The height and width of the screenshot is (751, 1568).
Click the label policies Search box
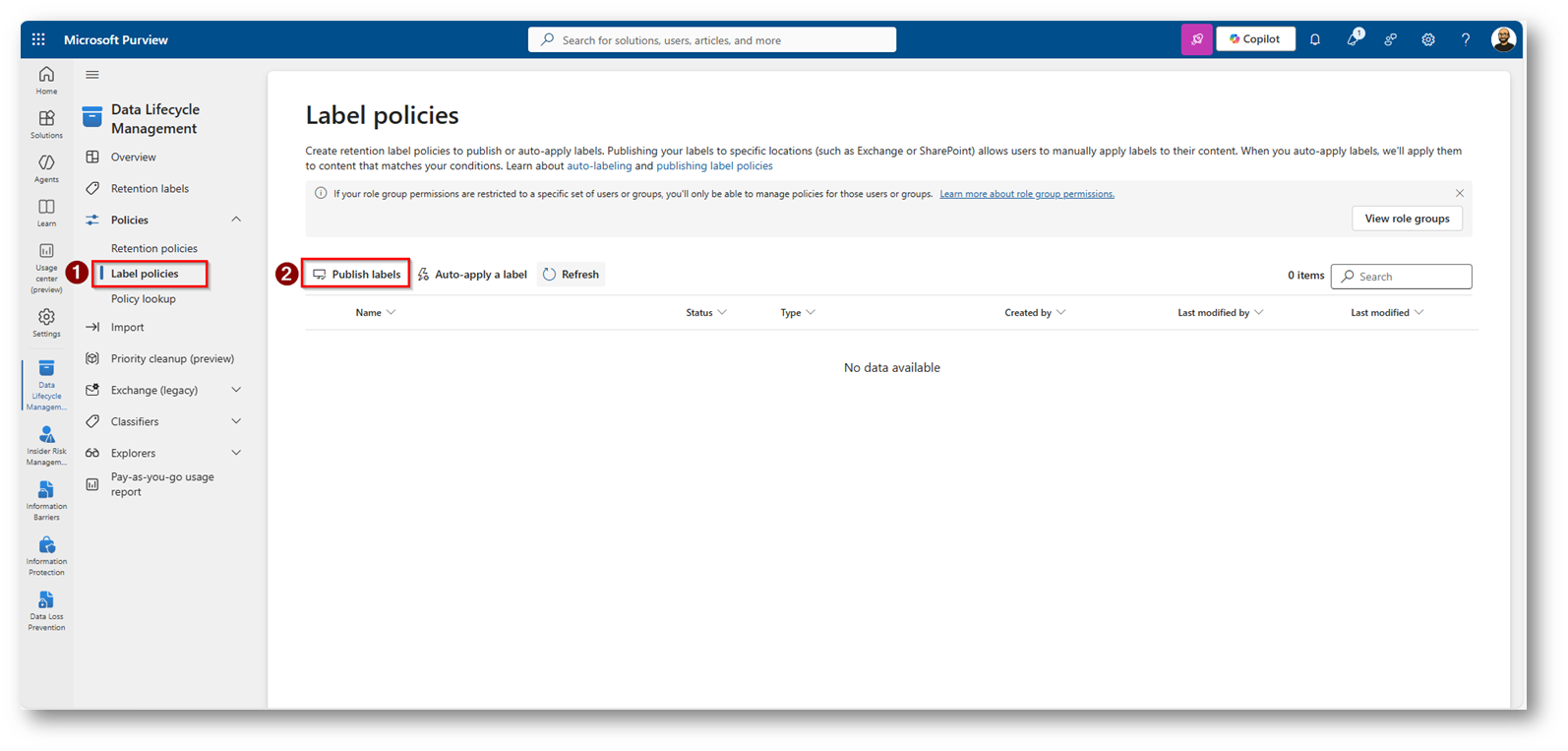pyautogui.click(x=1401, y=277)
